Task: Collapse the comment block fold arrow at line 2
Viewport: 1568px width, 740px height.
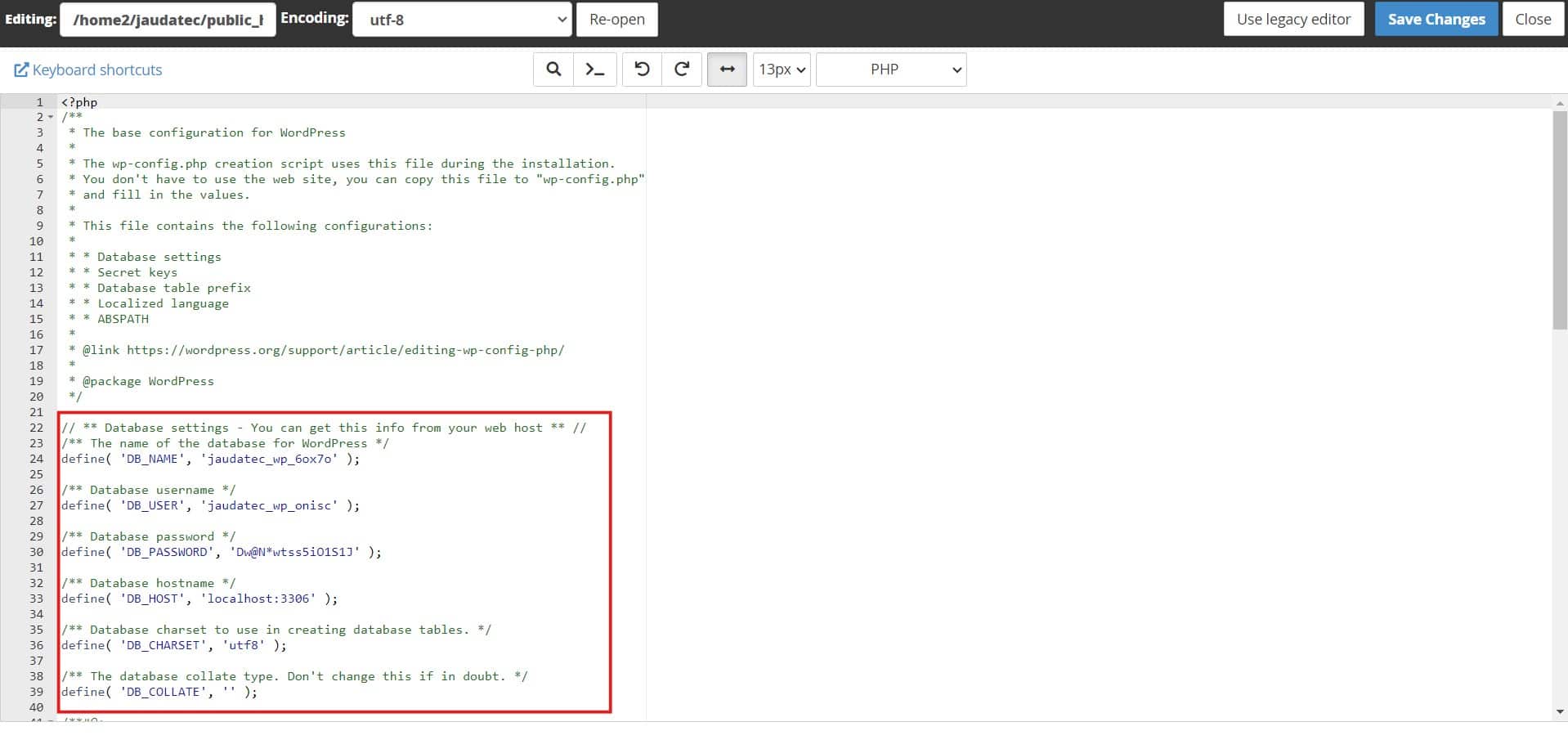Action: [x=51, y=117]
